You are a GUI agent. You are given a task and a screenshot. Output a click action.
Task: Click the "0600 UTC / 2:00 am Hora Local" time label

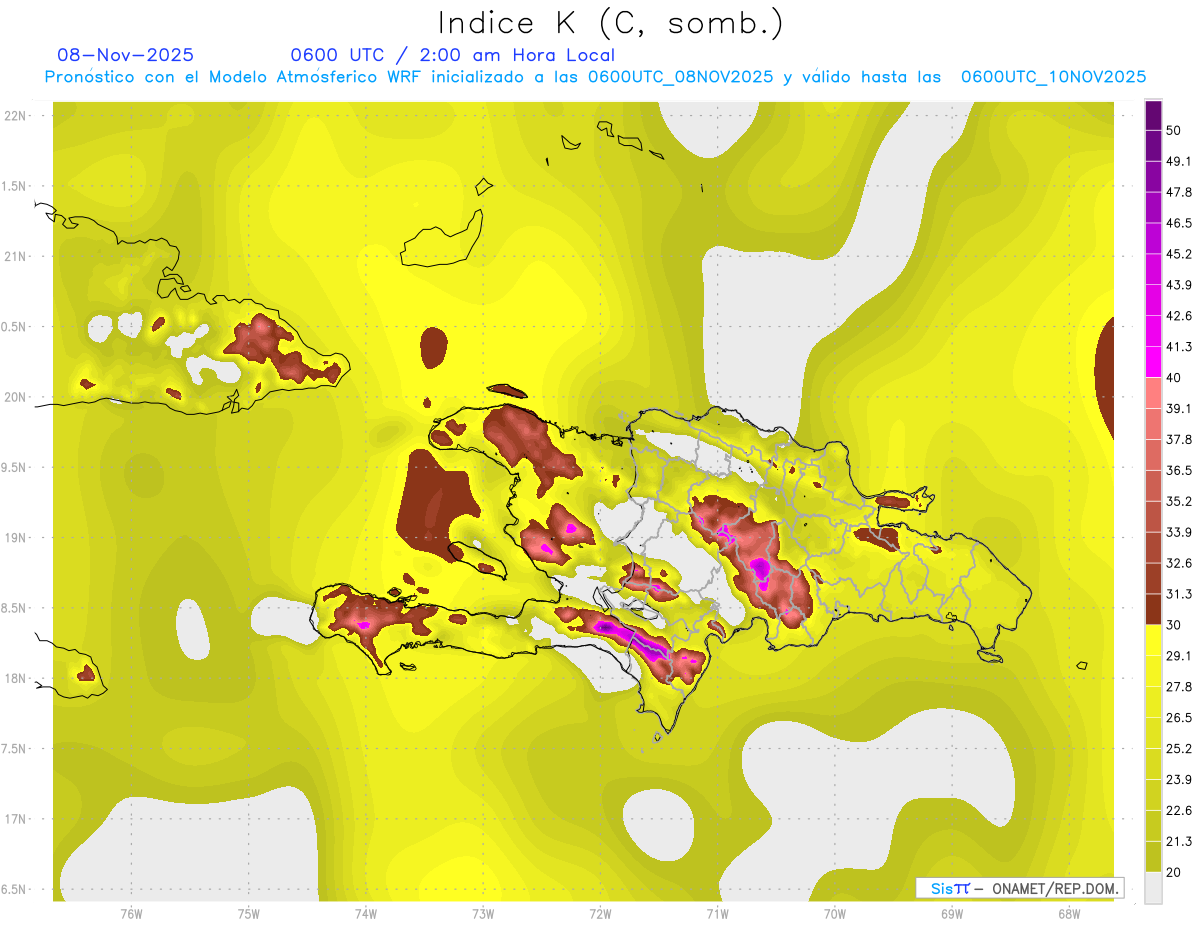(452, 55)
